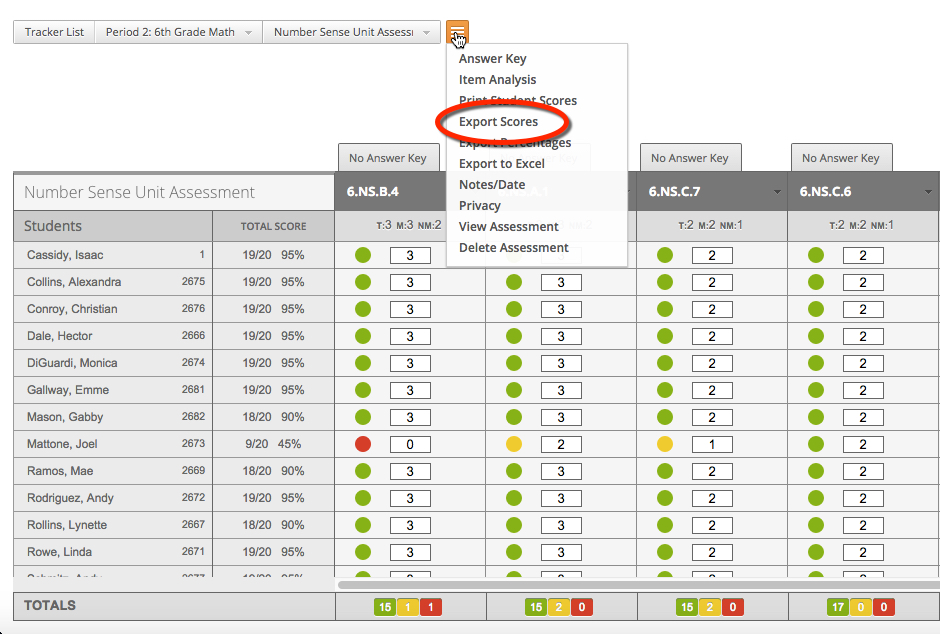This screenshot has width=940, height=634.
Task: Click No Answer Key above the 6.NS.C.6 column
Action: (x=841, y=157)
